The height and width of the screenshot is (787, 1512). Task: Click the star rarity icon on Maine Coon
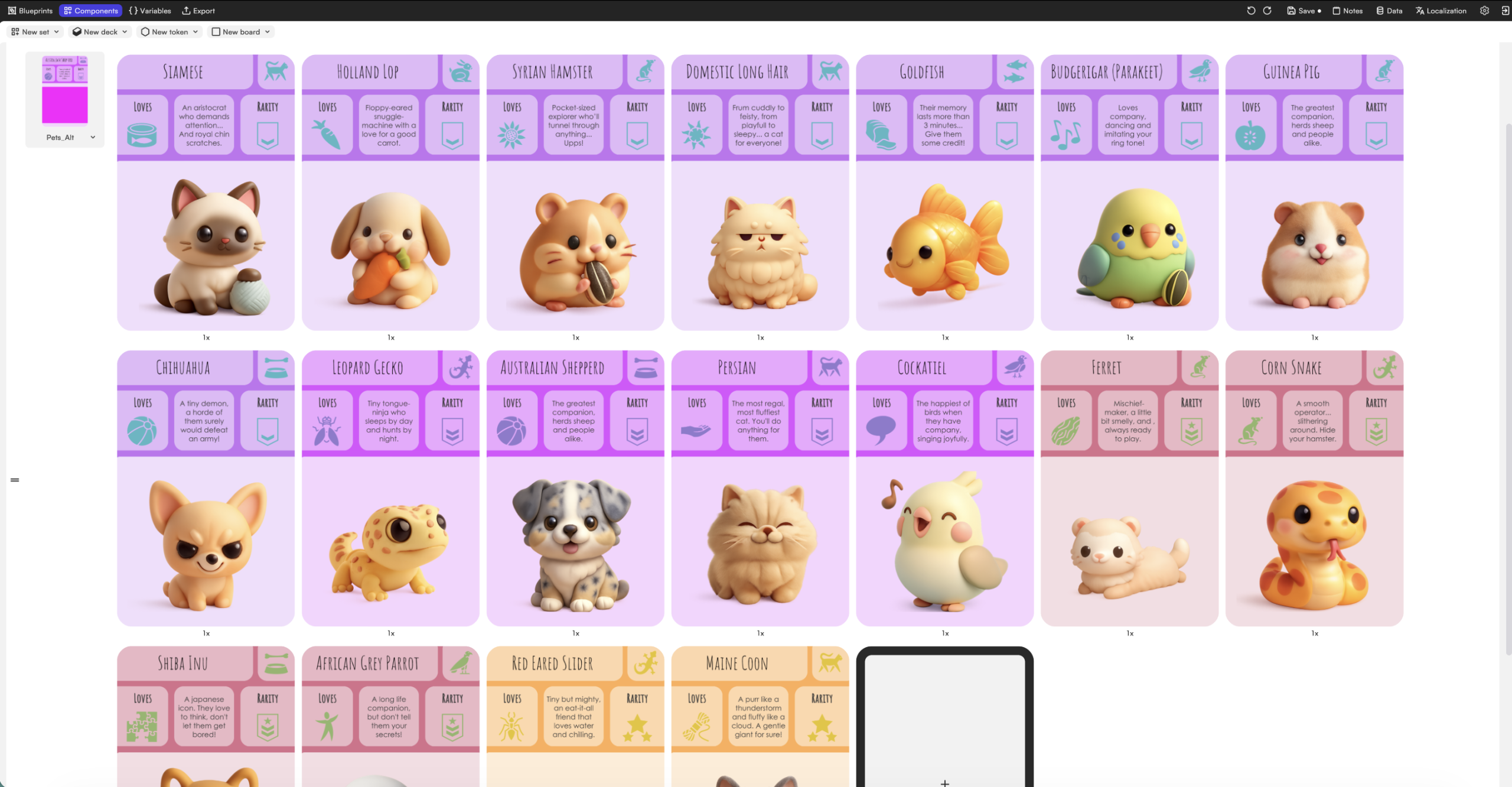[822, 727]
